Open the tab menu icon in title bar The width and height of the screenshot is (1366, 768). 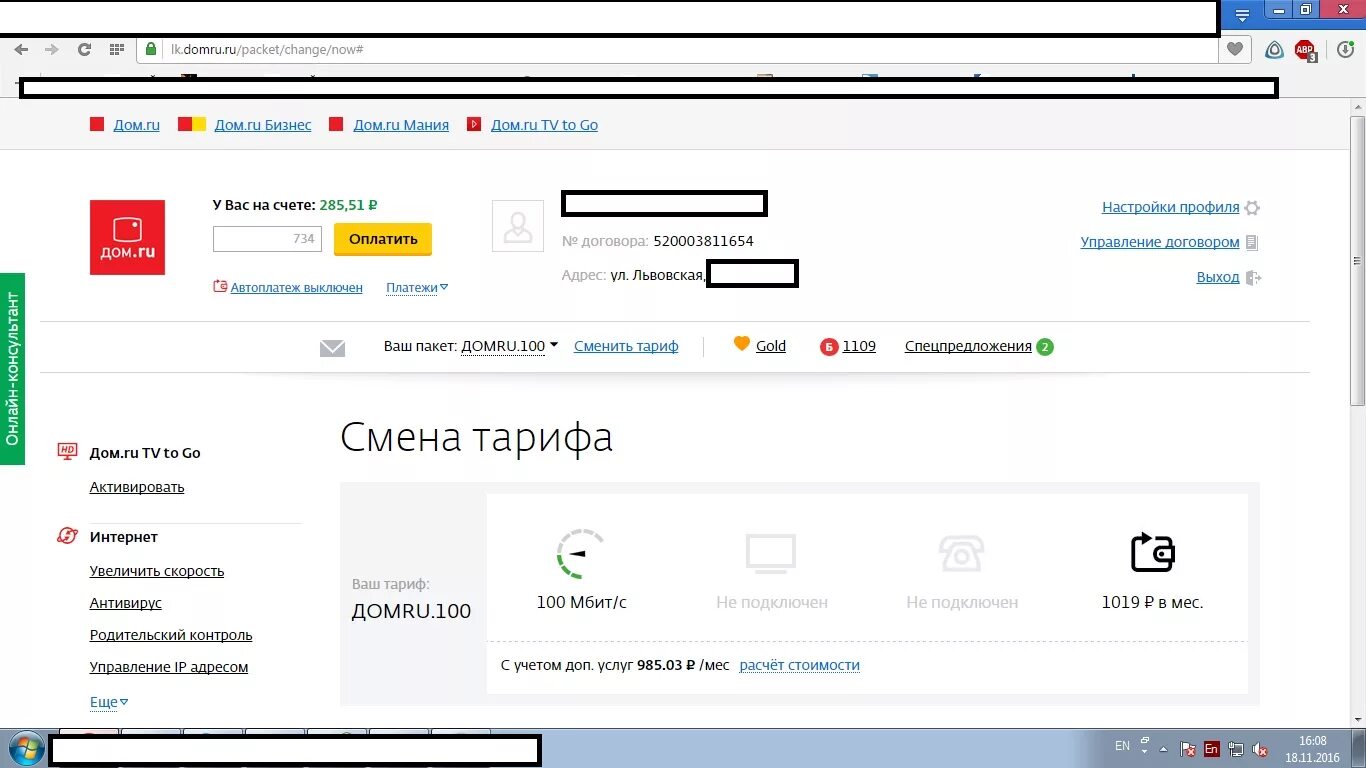pyautogui.click(x=1242, y=15)
